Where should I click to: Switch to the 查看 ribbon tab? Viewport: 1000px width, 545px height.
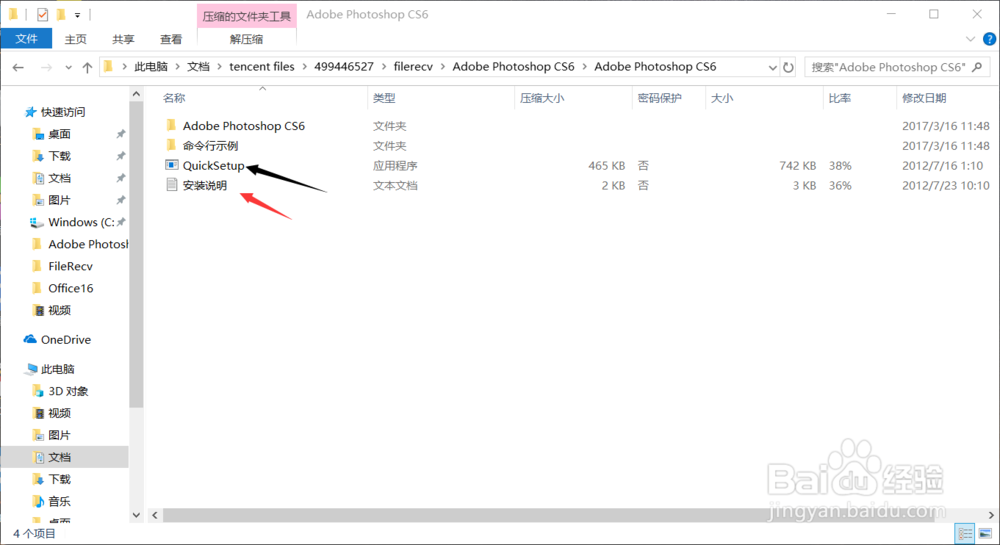(x=171, y=40)
